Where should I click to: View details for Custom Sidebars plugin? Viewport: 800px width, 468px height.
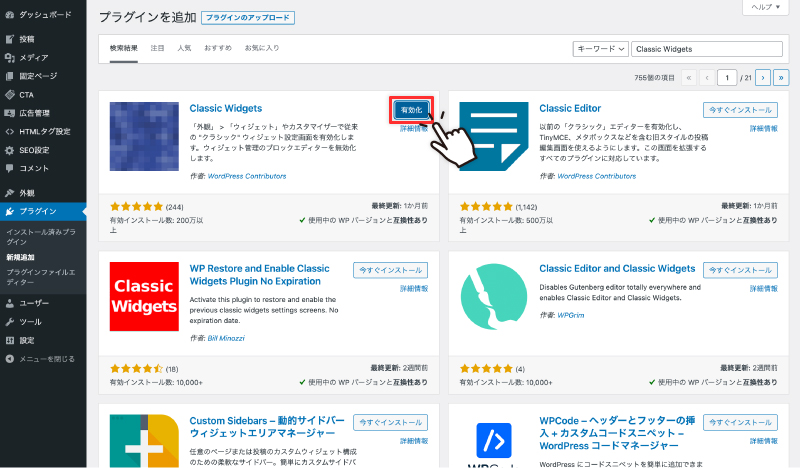pos(414,441)
